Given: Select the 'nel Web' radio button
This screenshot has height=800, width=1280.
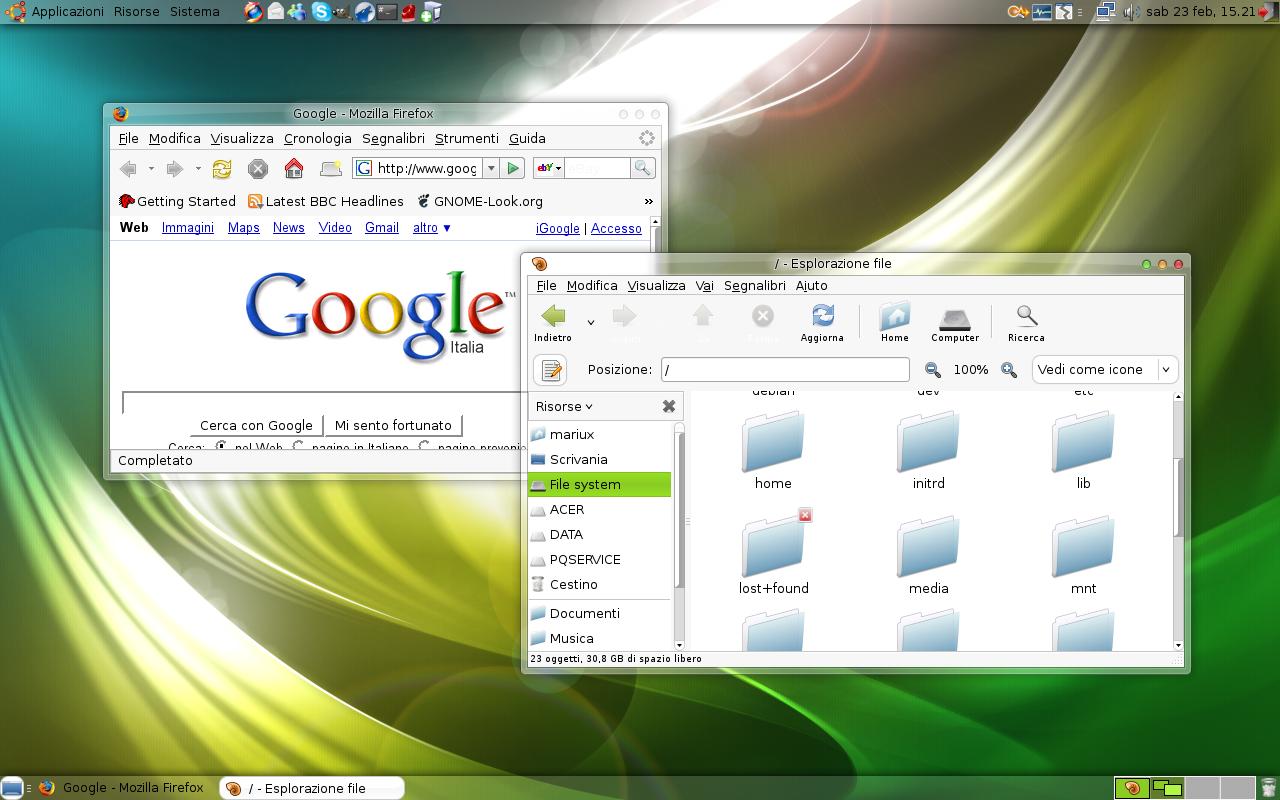Looking at the screenshot, I should (x=221, y=447).
